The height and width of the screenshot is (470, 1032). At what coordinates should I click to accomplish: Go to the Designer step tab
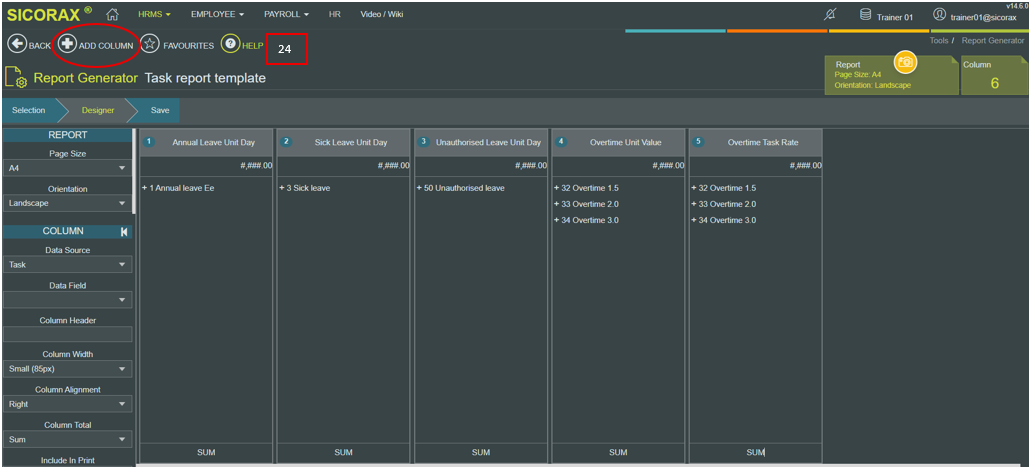click(97, 110)
